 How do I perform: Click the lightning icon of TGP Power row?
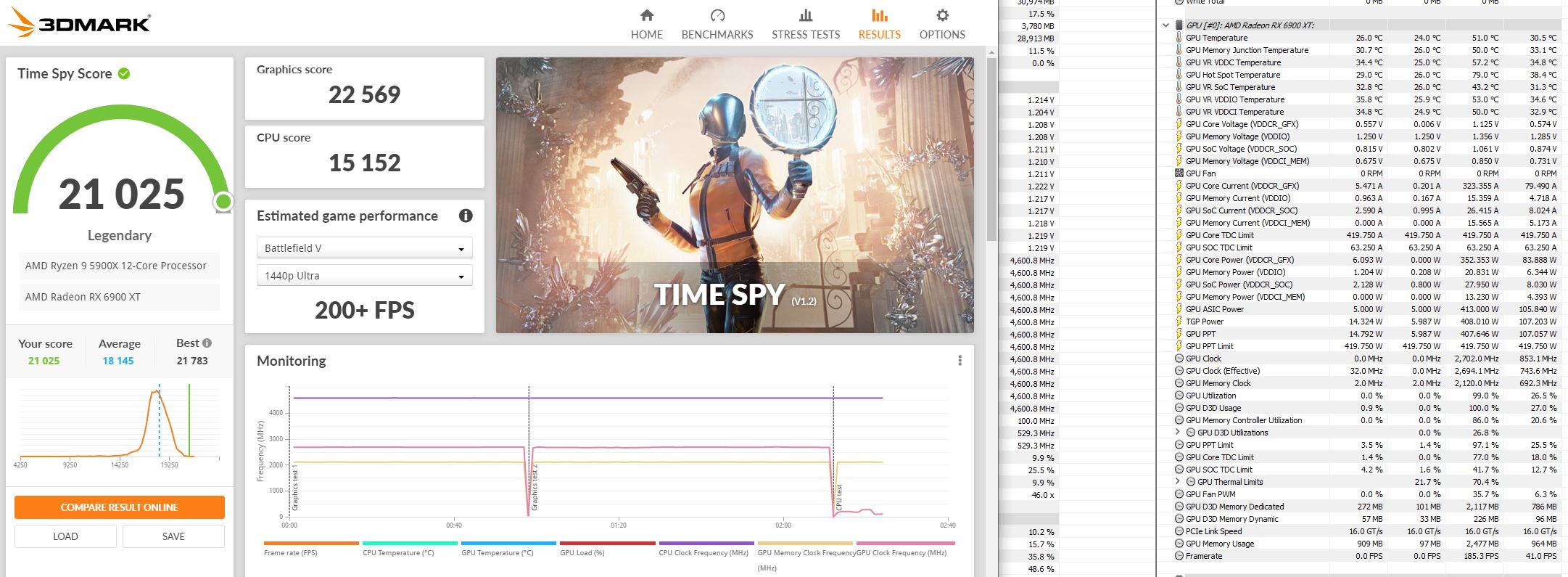1179,322
